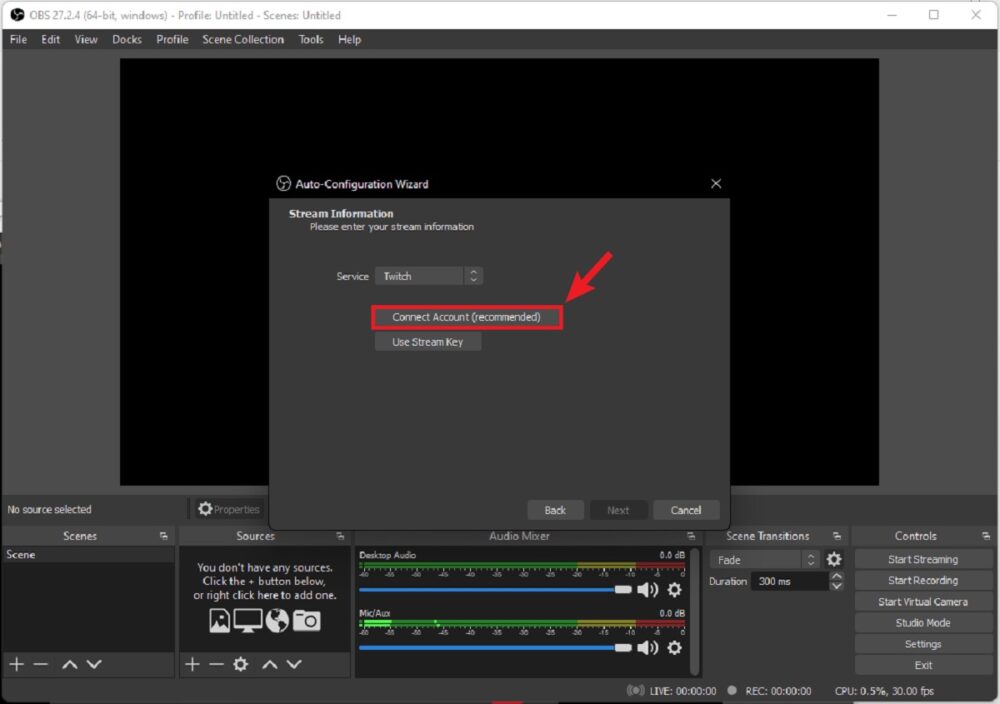Viewport: 1000px width, 704px height.
Task: Collapse the Audio Mixer panel
Action: click(x=691, y=535)
